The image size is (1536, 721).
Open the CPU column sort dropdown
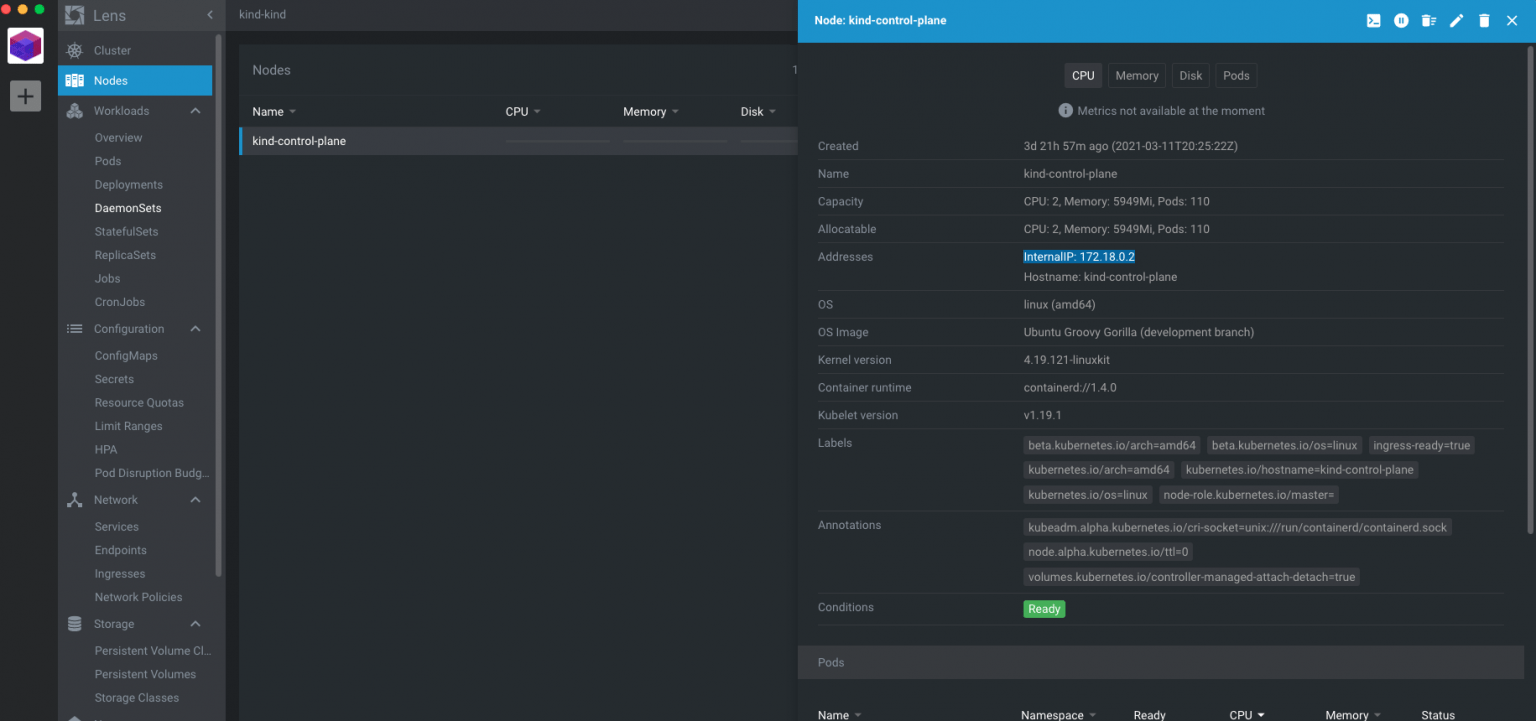(539, 111)
